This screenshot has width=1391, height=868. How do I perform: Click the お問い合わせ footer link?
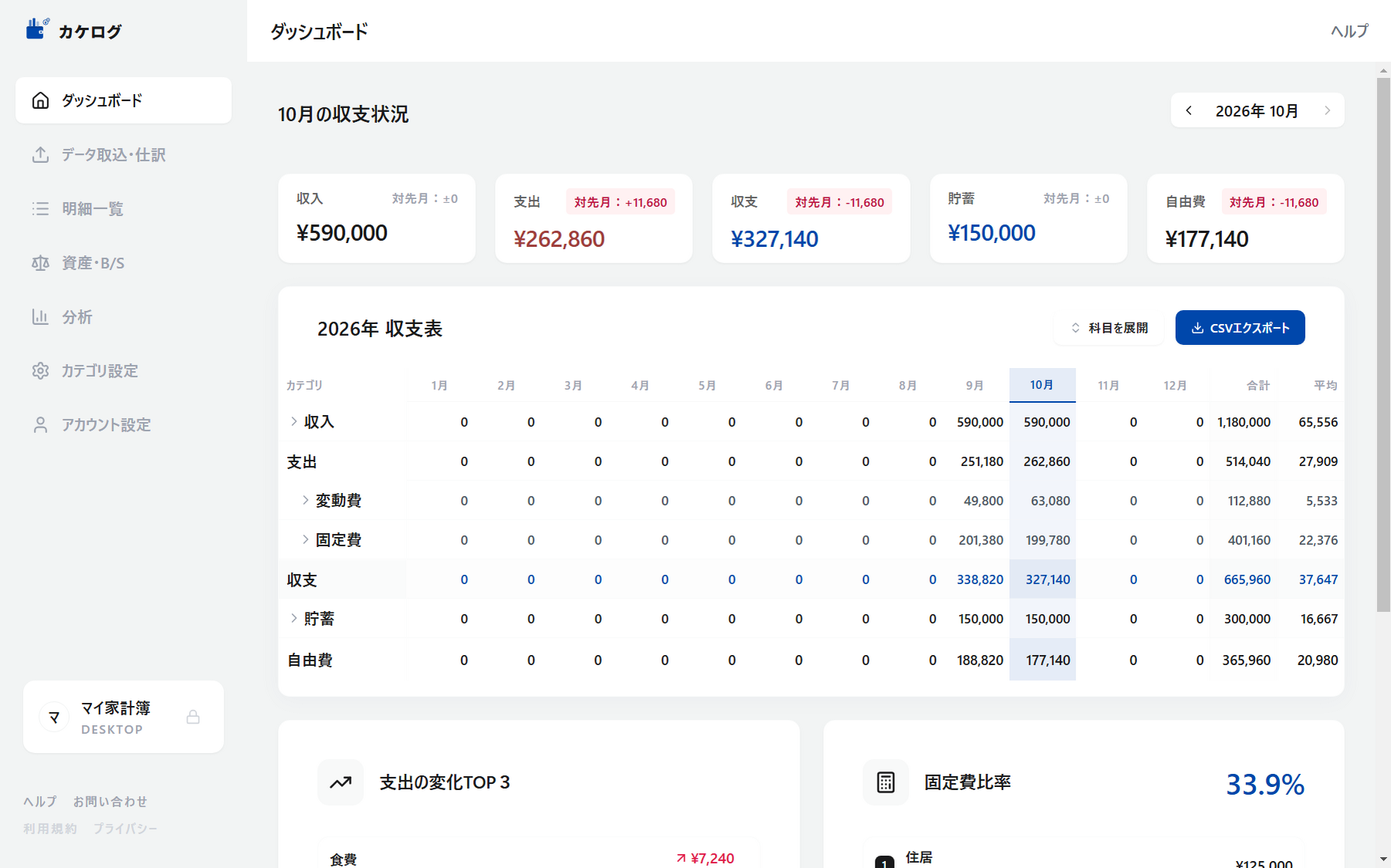click(110, 802)
